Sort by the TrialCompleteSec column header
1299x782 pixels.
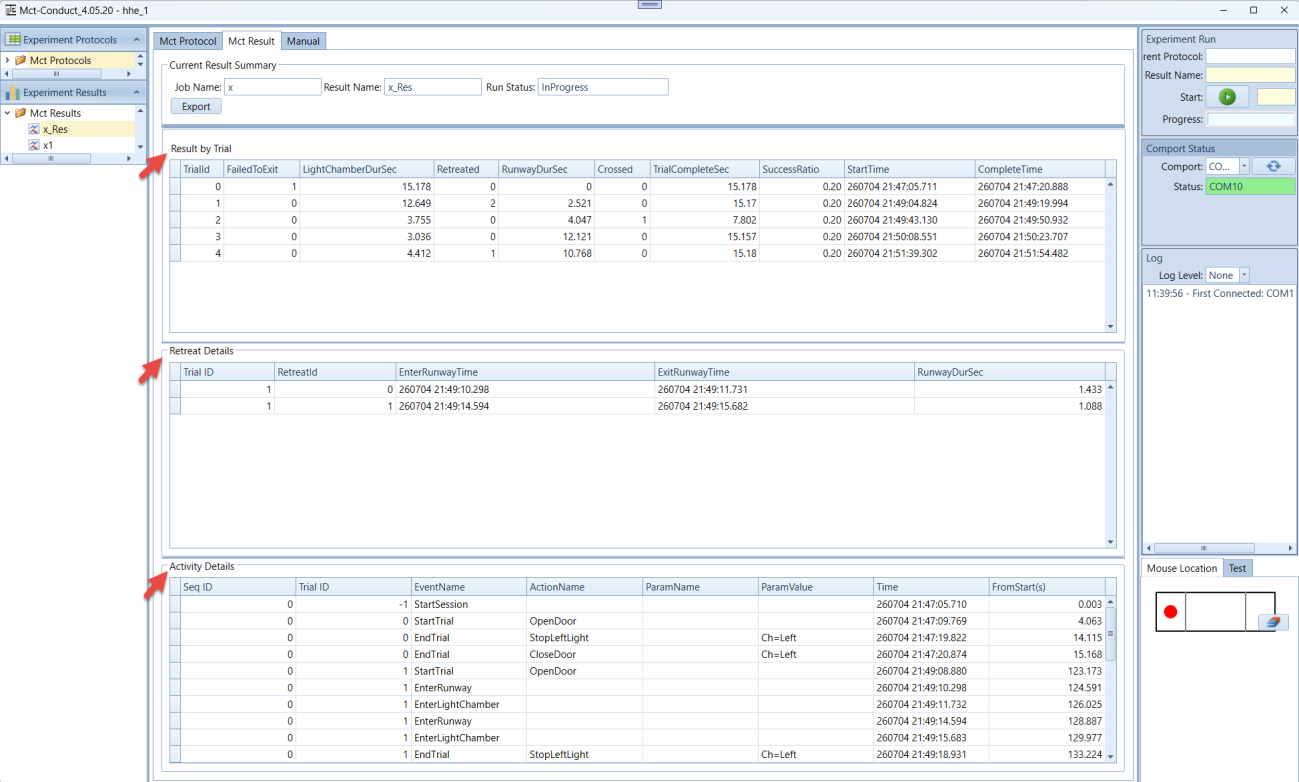pos(704,169)
